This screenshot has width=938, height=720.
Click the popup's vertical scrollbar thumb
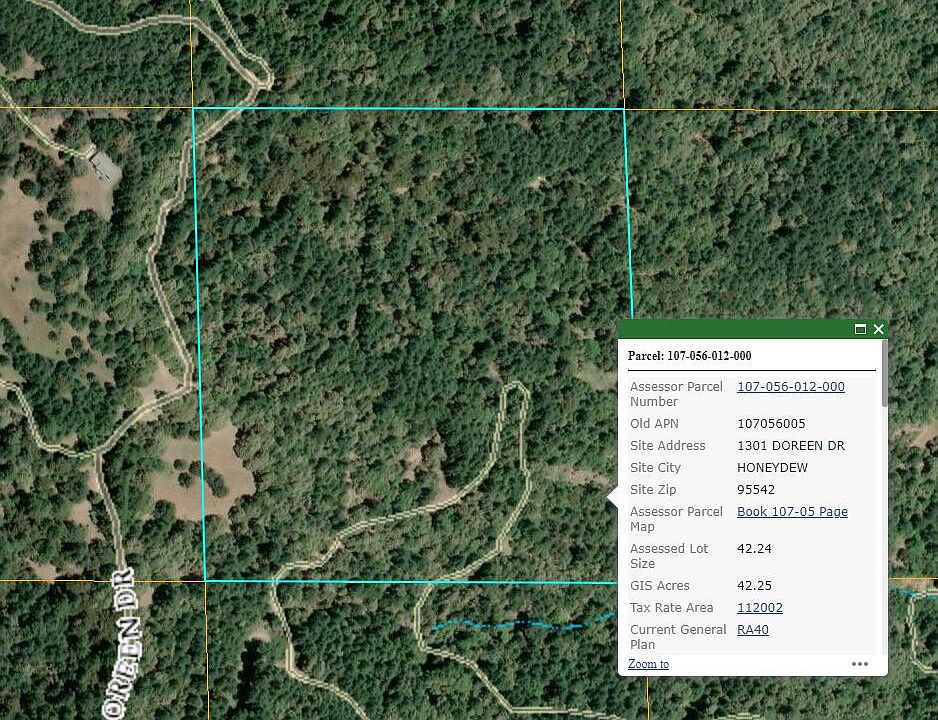884,374
